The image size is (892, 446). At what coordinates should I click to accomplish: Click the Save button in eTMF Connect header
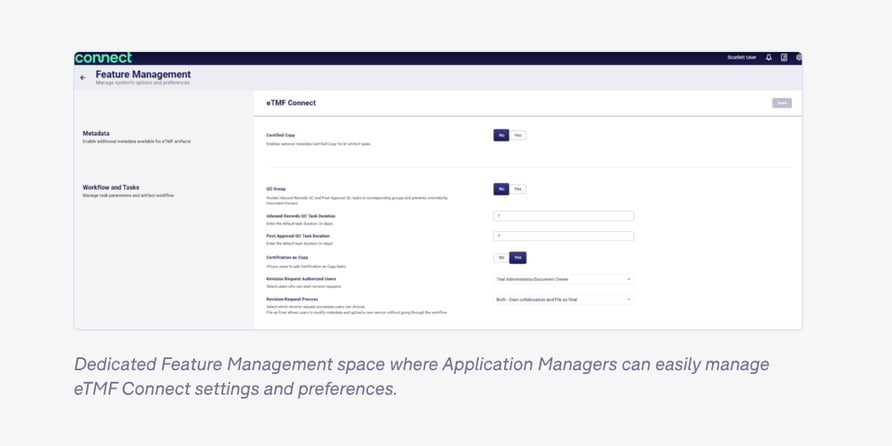782,103
